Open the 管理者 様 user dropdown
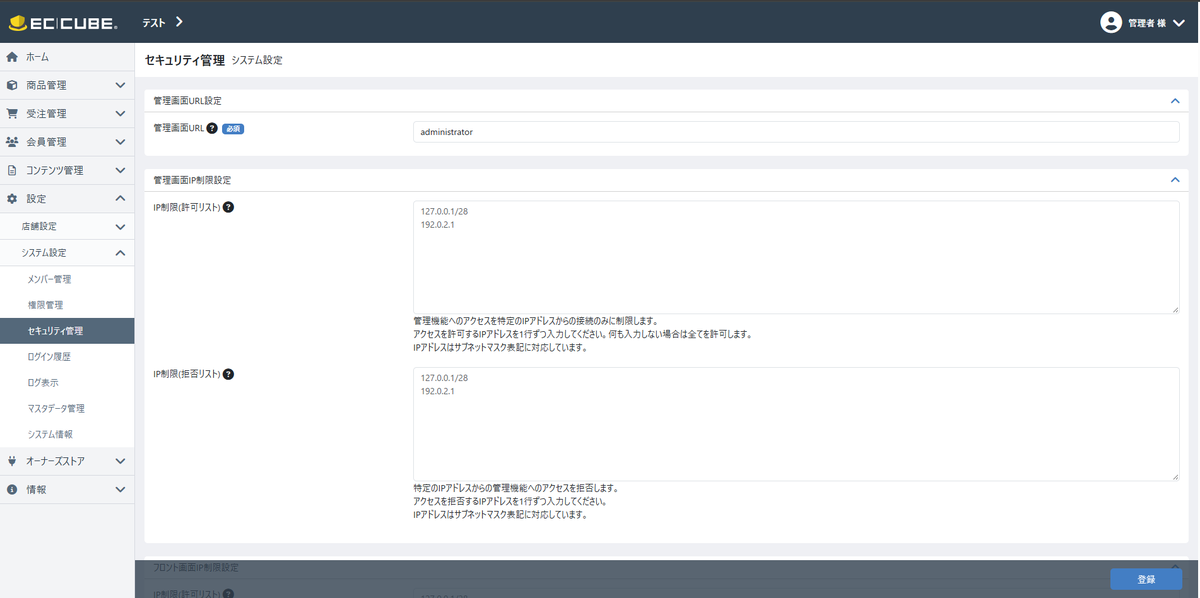 1142,22
